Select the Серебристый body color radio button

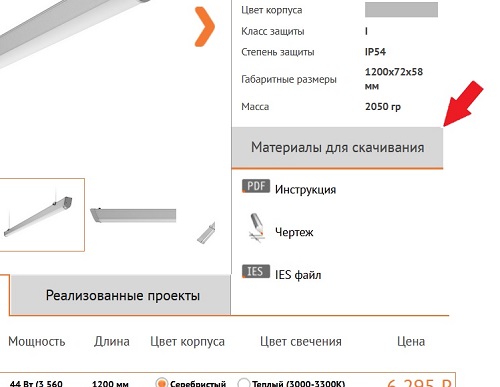tap(162, 383)
